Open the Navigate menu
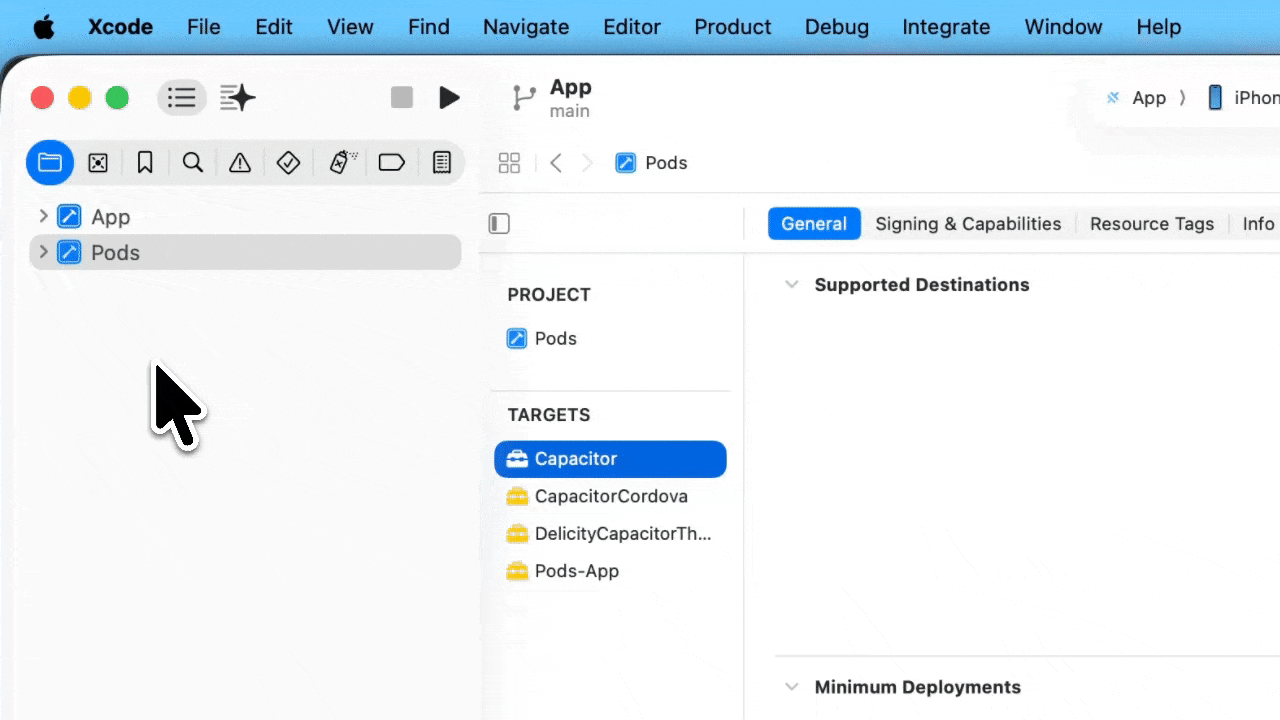This screenshot has height=720, width=1280. [x=526, y=27]
